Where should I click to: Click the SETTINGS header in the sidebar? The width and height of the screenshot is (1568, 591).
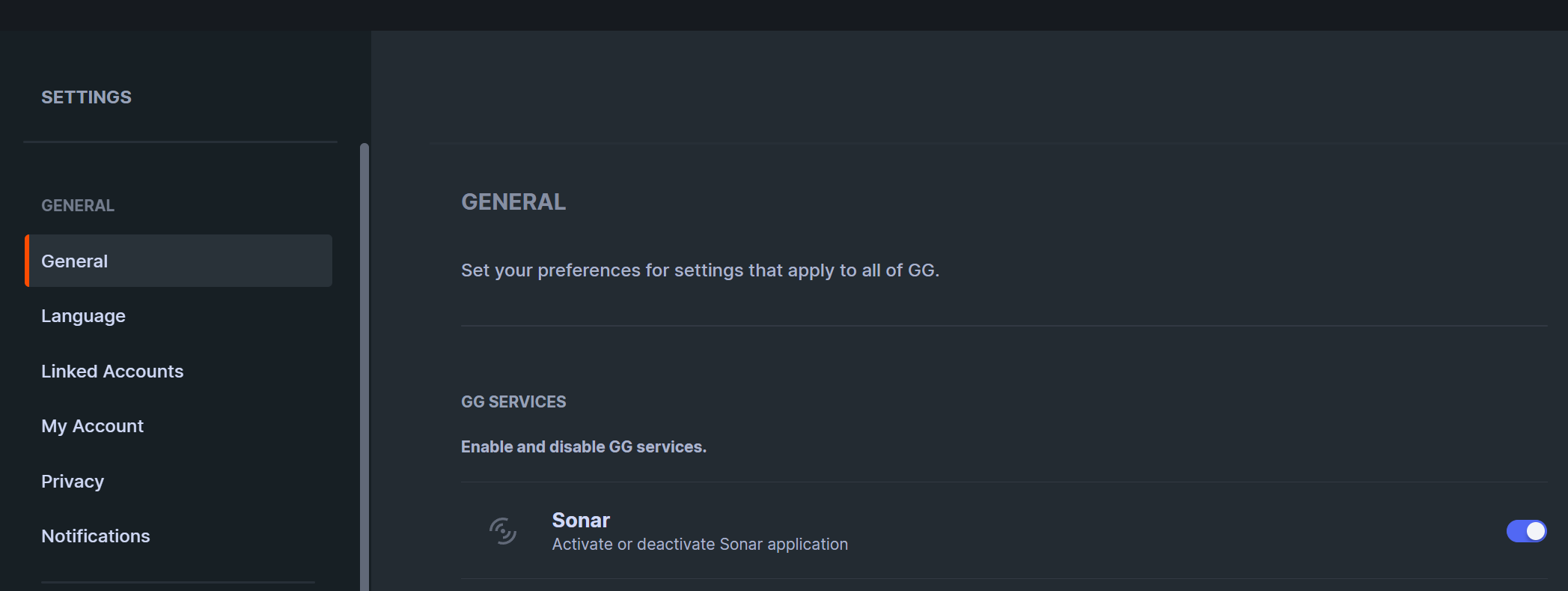coord(86,97)
